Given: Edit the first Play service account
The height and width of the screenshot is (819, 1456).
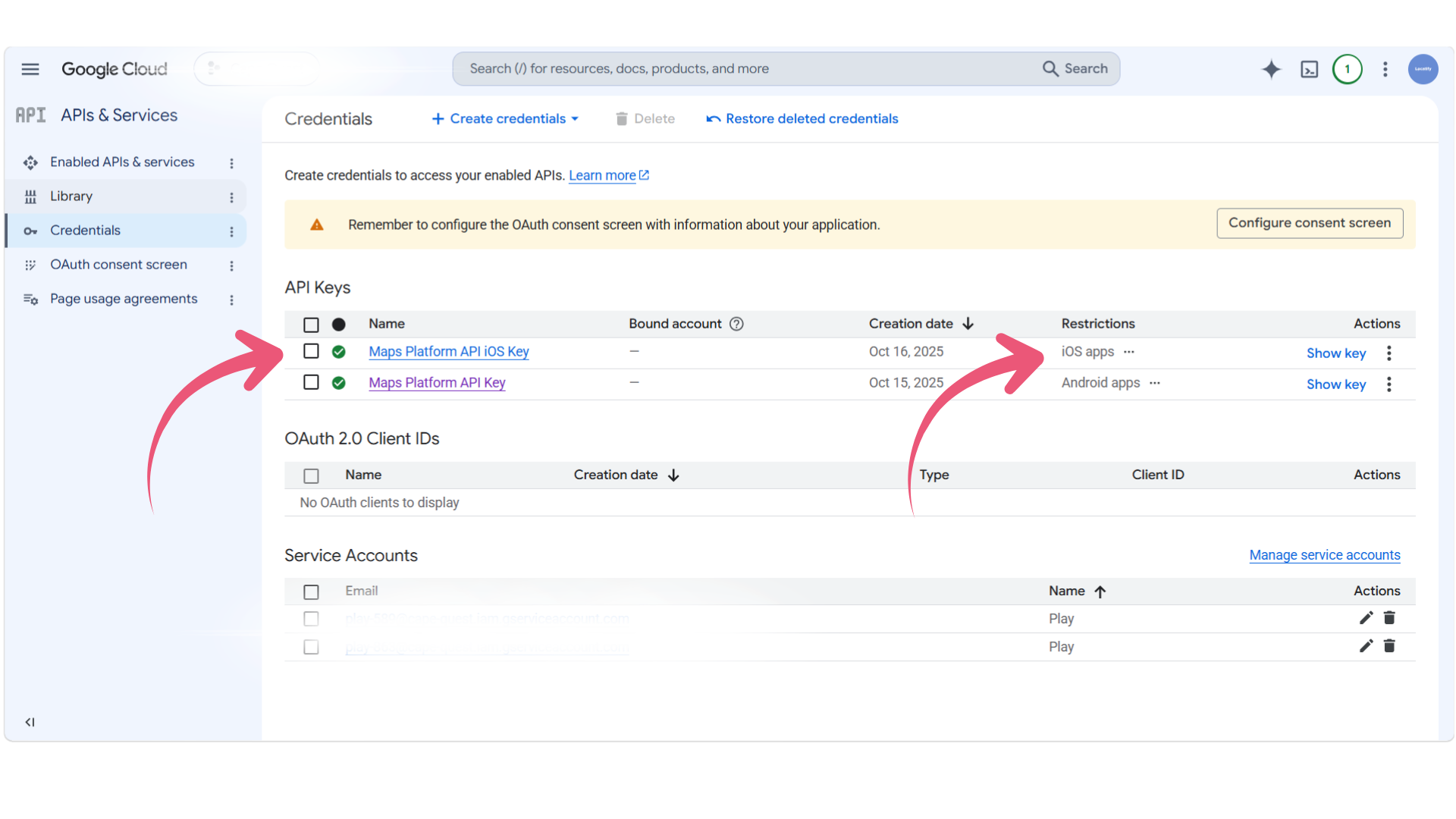Looking at the screenshot, I should coord(1366,618).
